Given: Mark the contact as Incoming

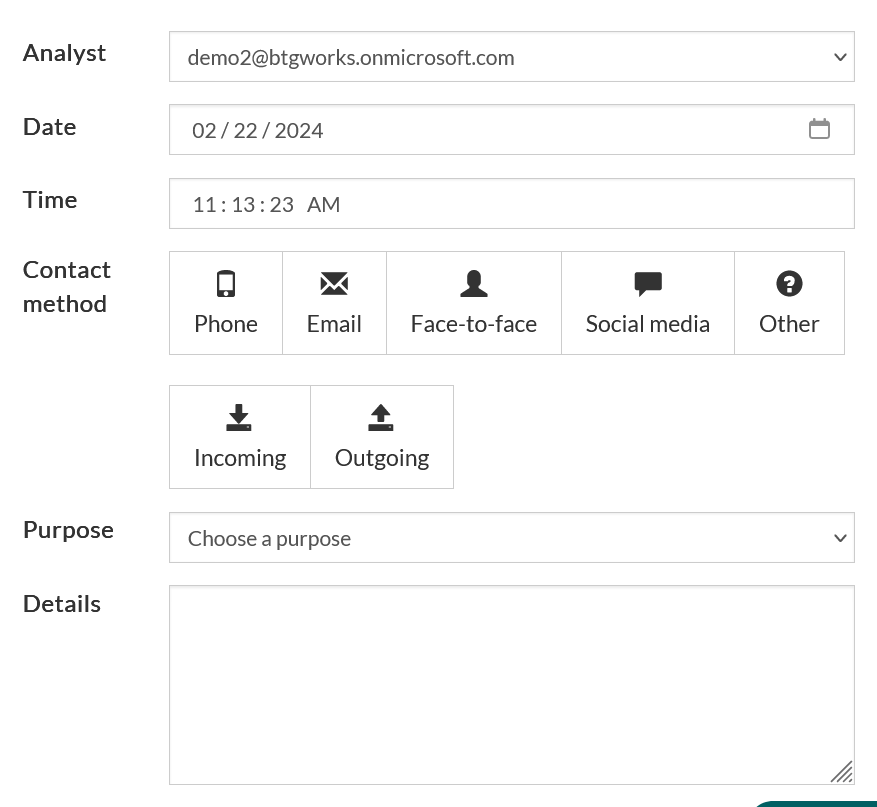Looking at the screenshot, I should click(240, 437).
